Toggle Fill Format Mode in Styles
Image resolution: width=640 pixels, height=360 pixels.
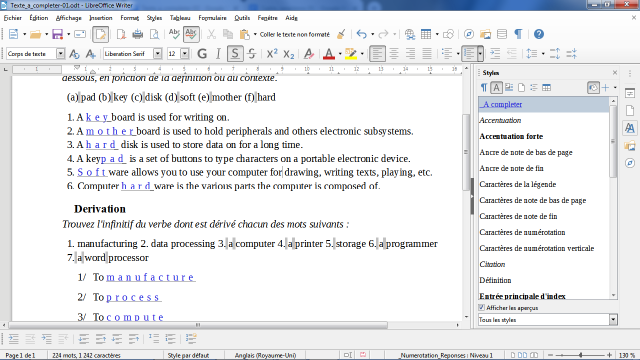593,87
